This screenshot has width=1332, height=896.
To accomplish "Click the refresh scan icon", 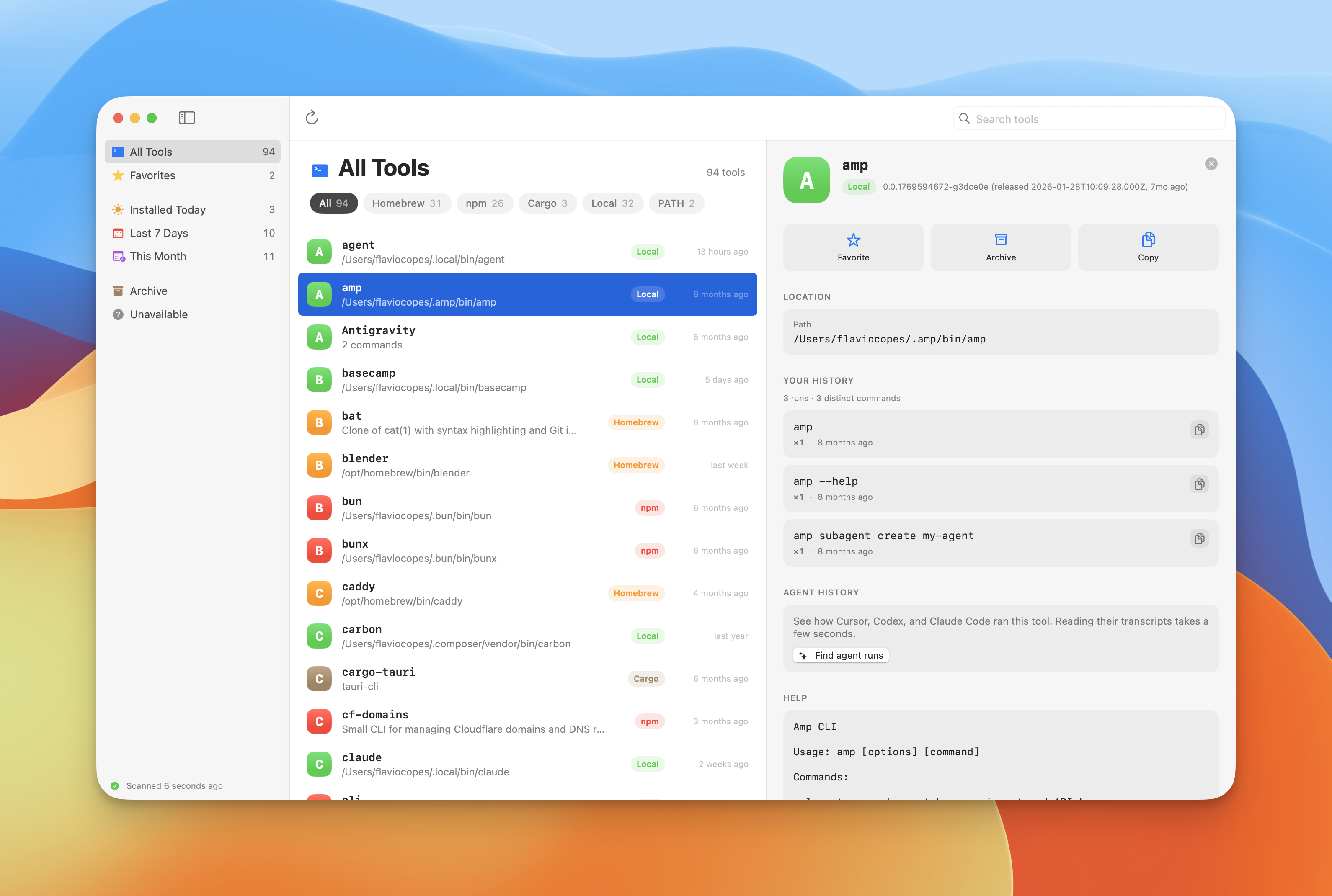I will (312, 118).
